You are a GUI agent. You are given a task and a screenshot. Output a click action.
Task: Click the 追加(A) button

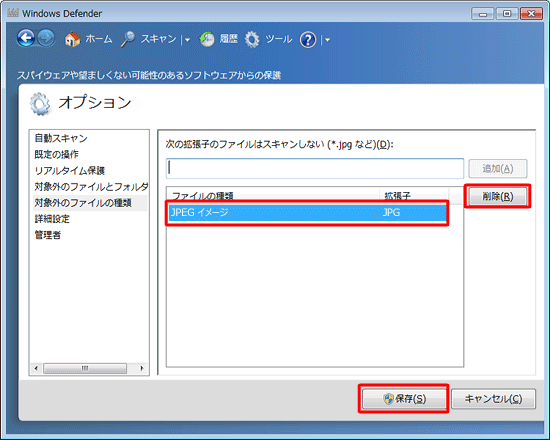click(x=497, y=168)
